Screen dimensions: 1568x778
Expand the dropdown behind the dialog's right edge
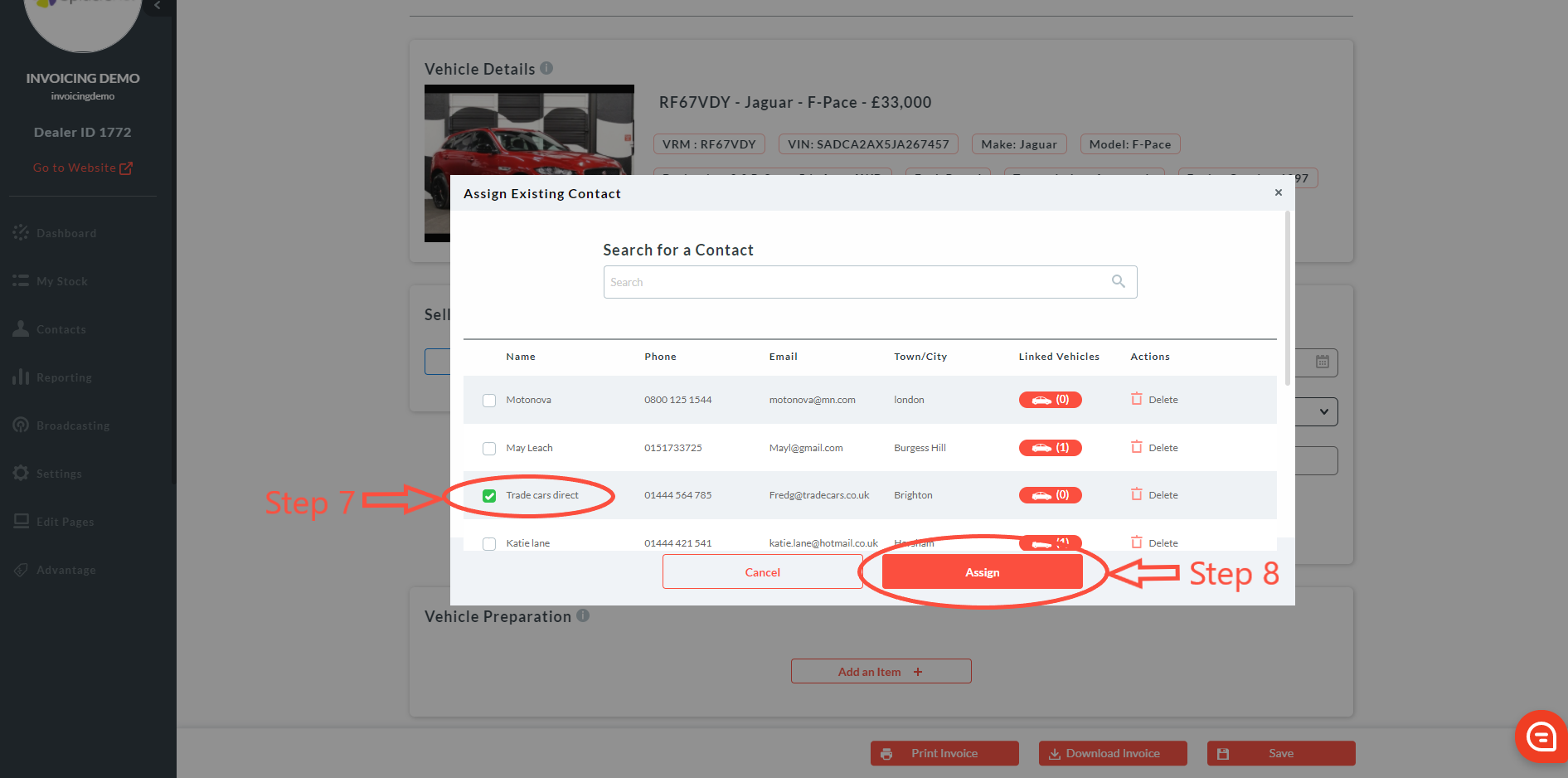(1323, 411)
